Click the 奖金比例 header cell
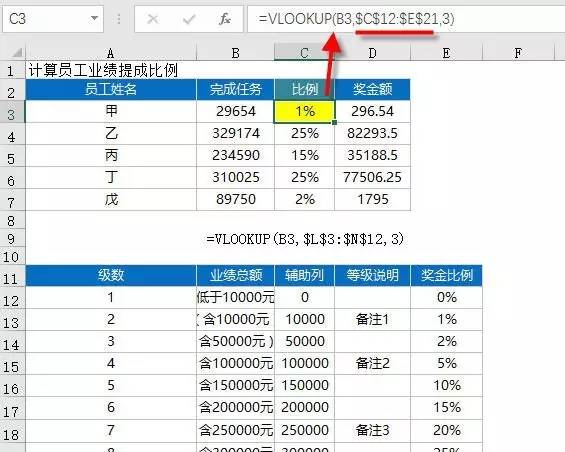This screenshot has height=452, width=565. [x=446, y=275]
